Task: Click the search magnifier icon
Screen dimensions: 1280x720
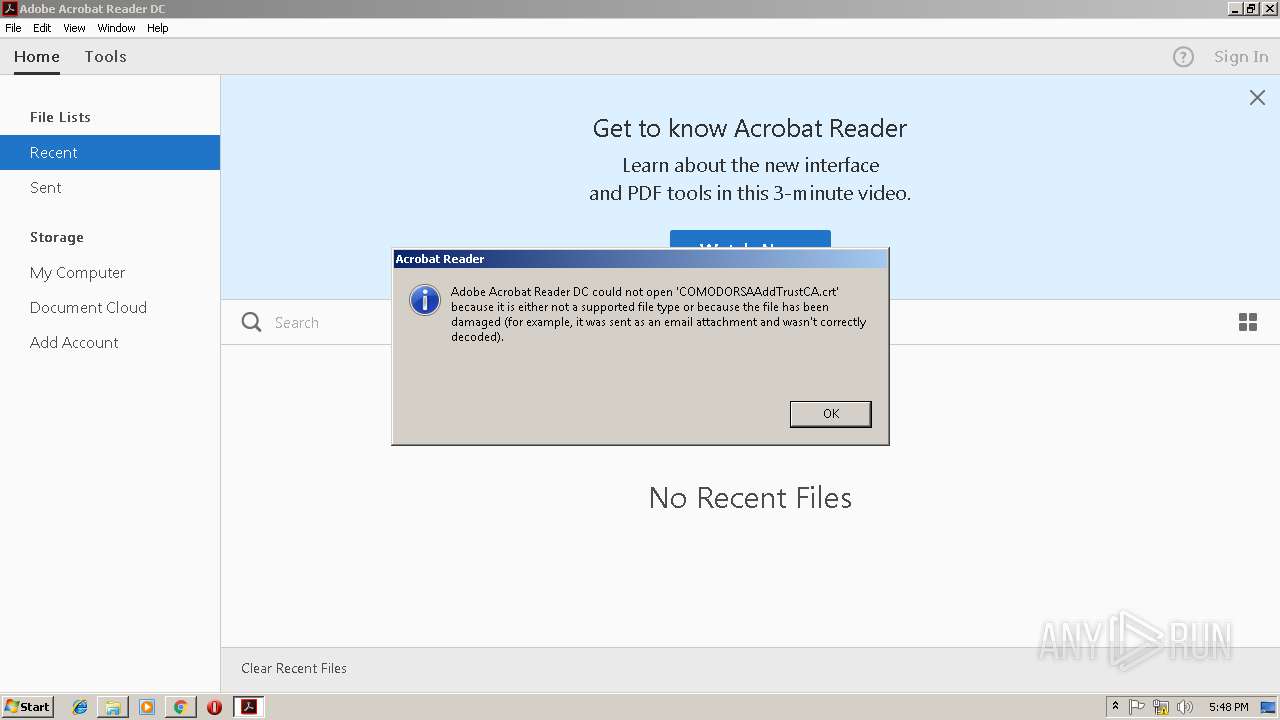Action: coord(252,322)
